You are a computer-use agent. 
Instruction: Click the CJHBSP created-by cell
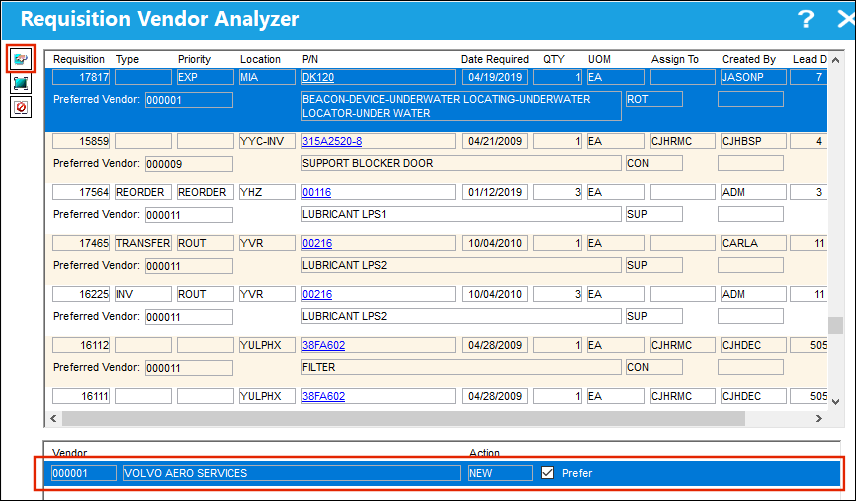pyautogui.click(x=753, y=141)
